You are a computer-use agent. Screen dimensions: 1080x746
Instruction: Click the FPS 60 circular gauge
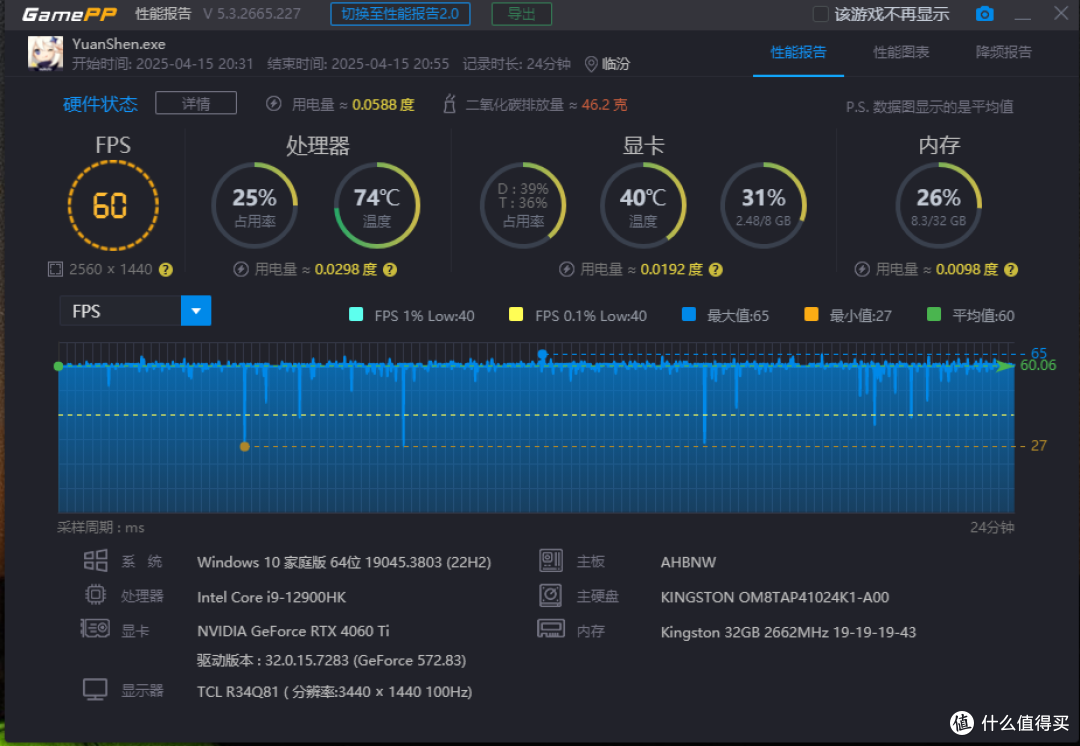click(x=113, y=205)
